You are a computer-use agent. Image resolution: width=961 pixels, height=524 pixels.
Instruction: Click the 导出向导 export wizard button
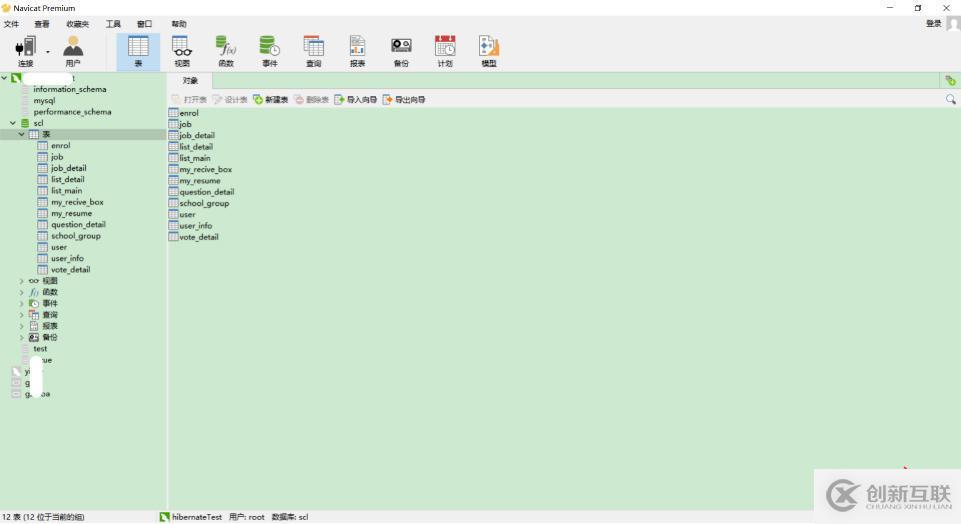coord(404,99)
